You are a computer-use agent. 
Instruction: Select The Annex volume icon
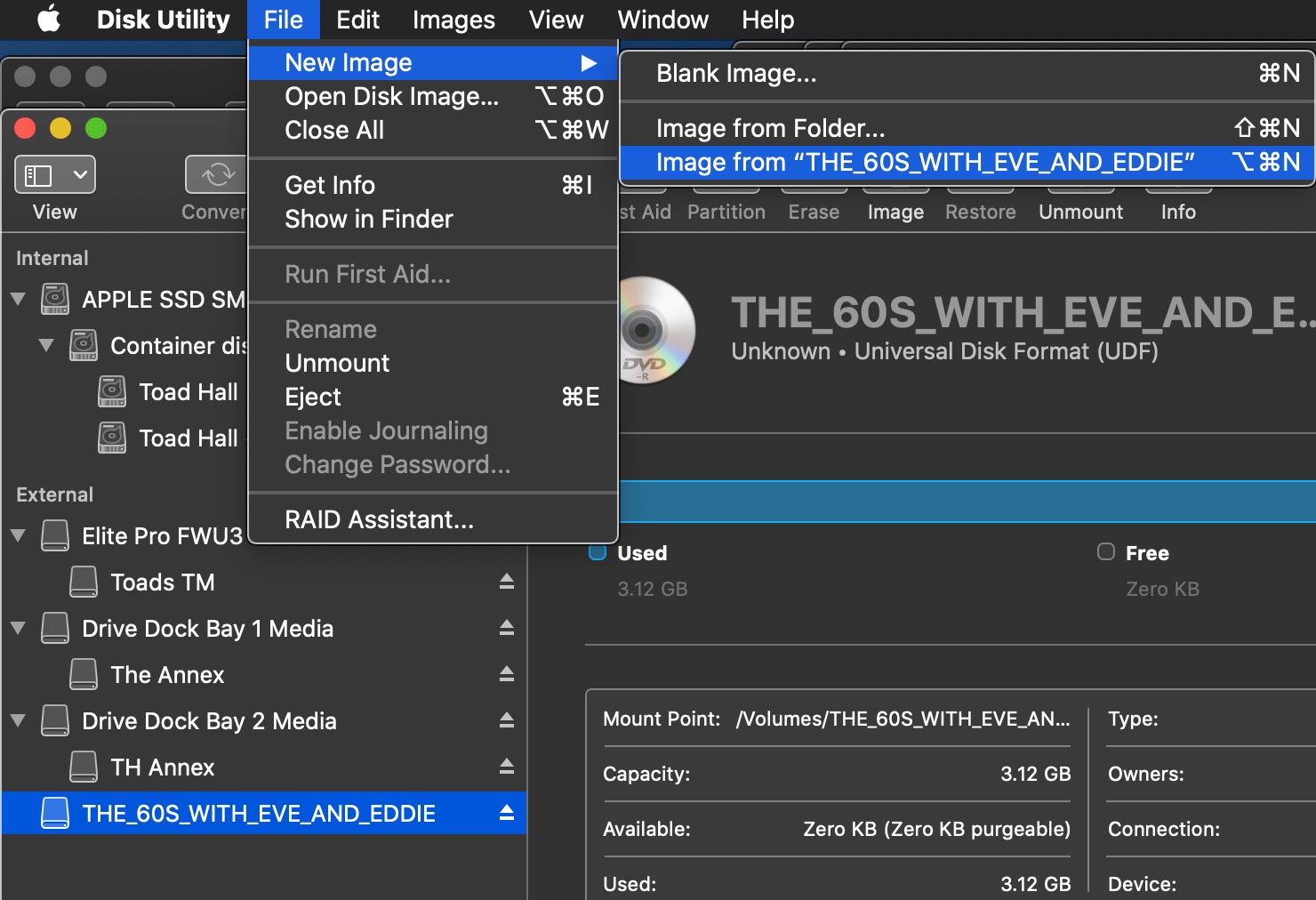coord(84,675)
